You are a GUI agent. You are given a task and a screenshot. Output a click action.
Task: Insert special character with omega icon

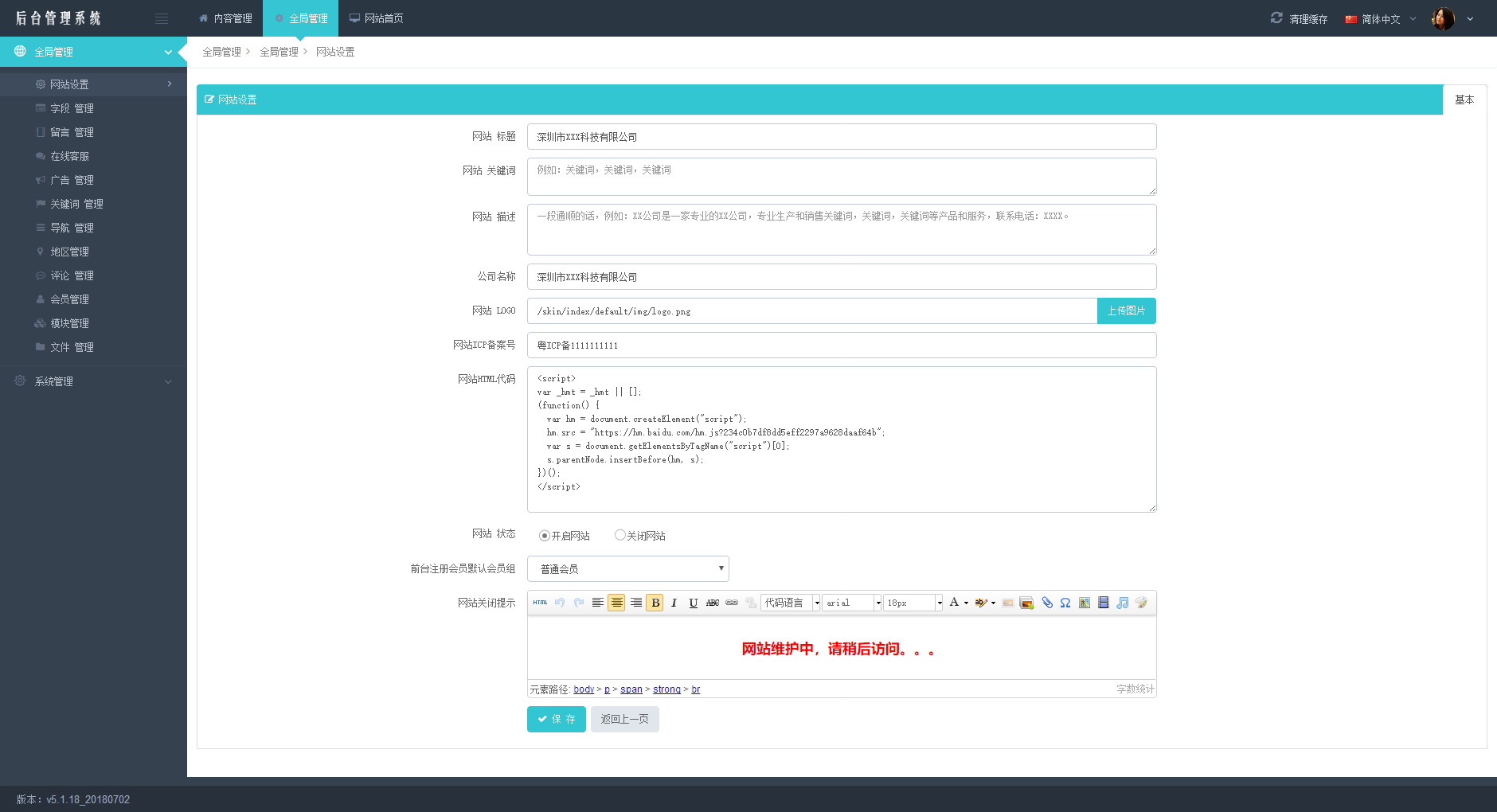point(1065,603)
